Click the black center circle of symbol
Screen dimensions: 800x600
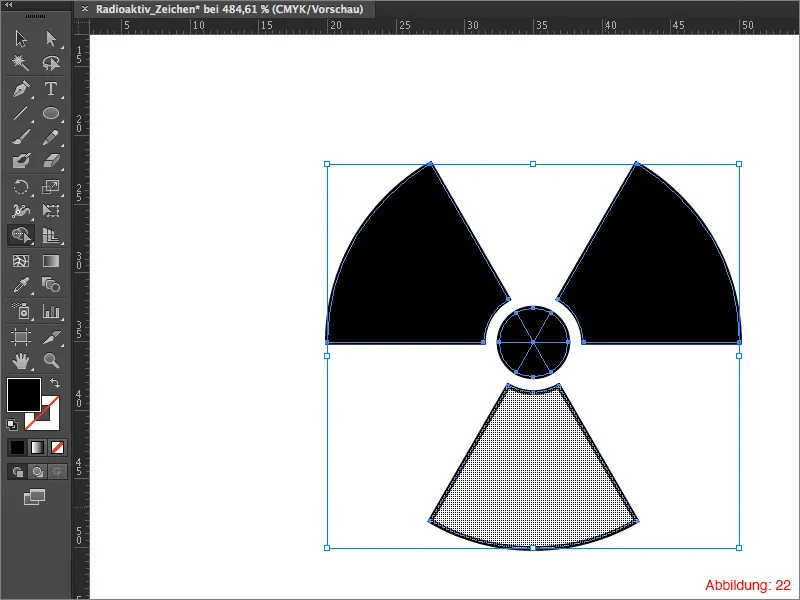tap(533, 342)
